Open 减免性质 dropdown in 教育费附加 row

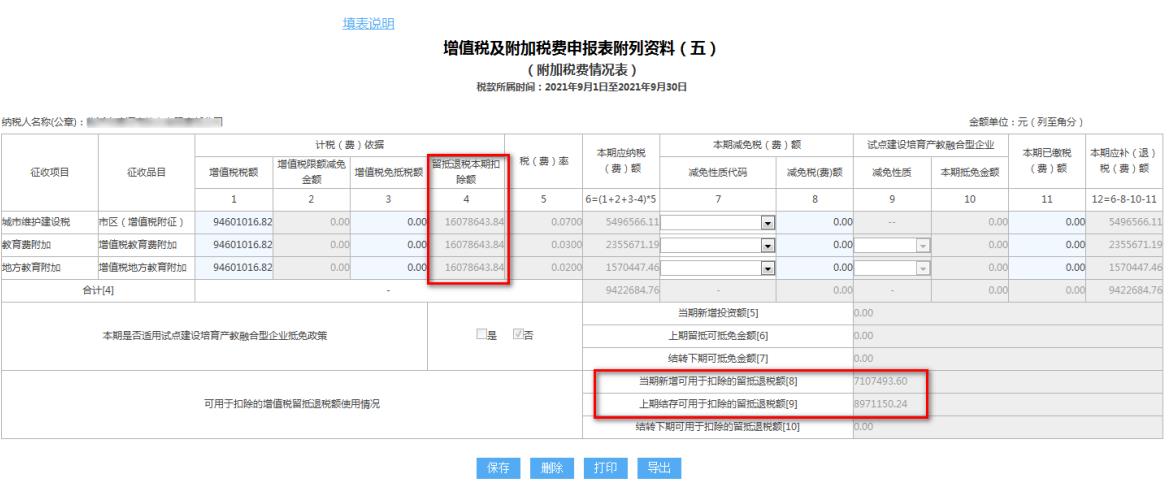point(923,244)
